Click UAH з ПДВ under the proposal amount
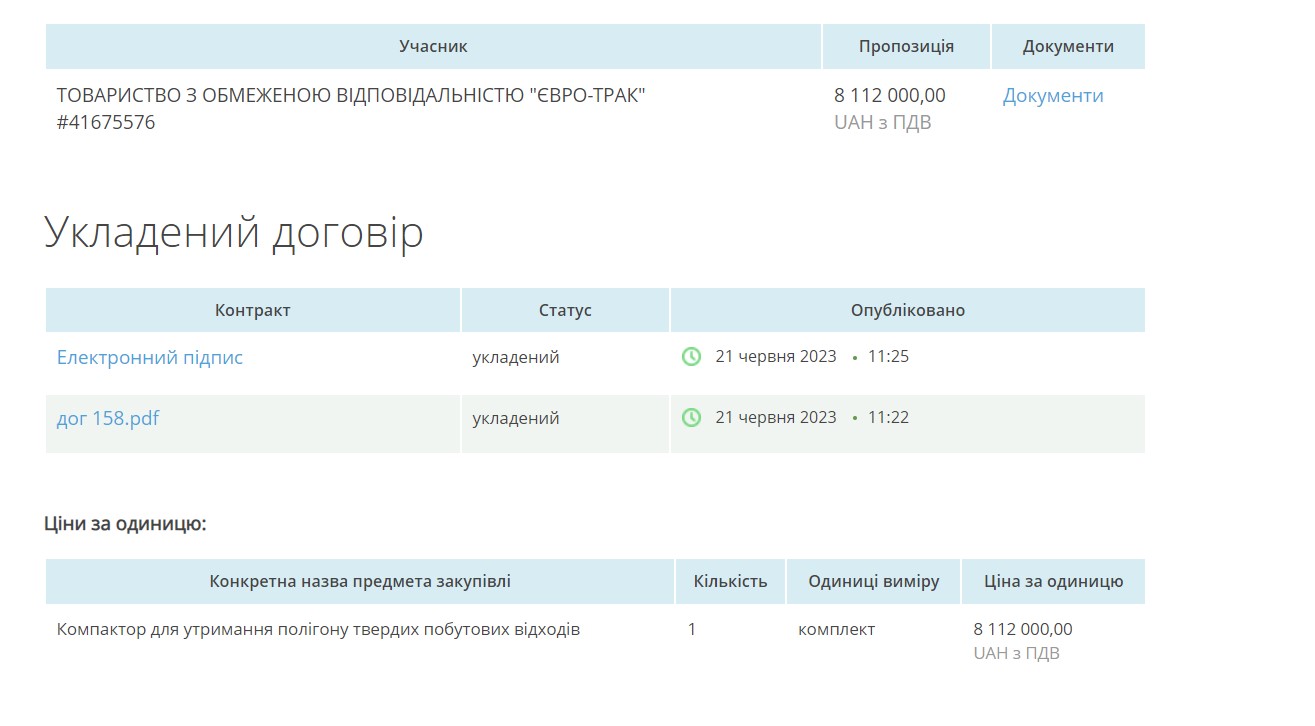 [x=883, y=123]
